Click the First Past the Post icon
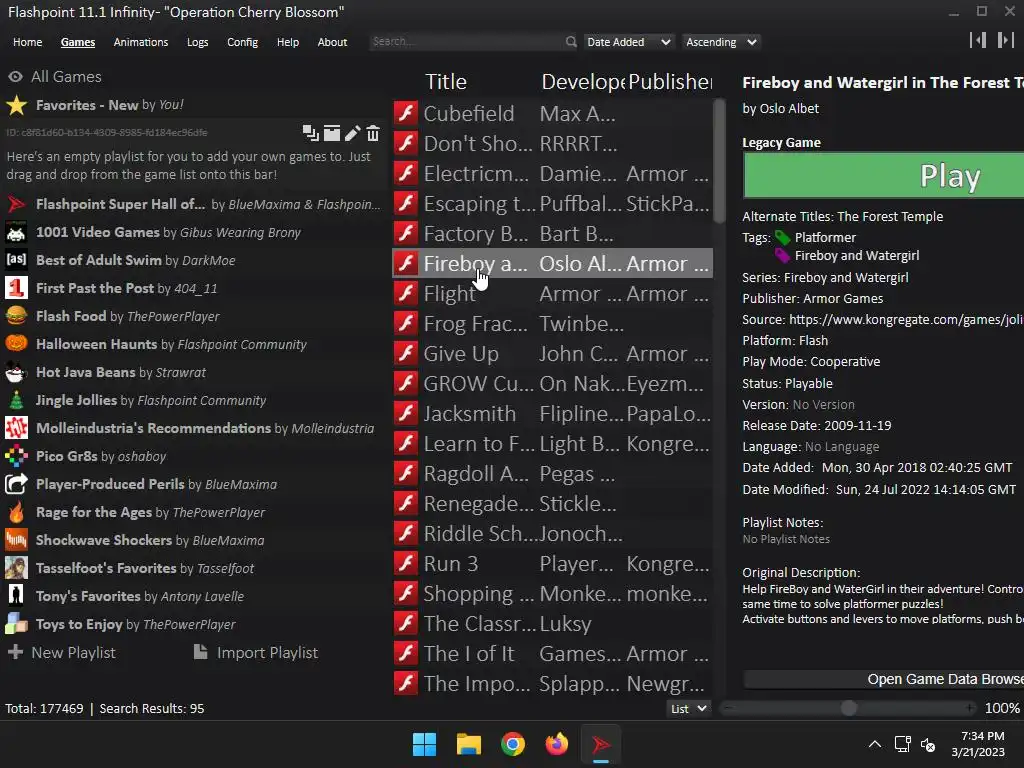The width and height of the screenshot is (1024, 768). (x=16, y=288)
